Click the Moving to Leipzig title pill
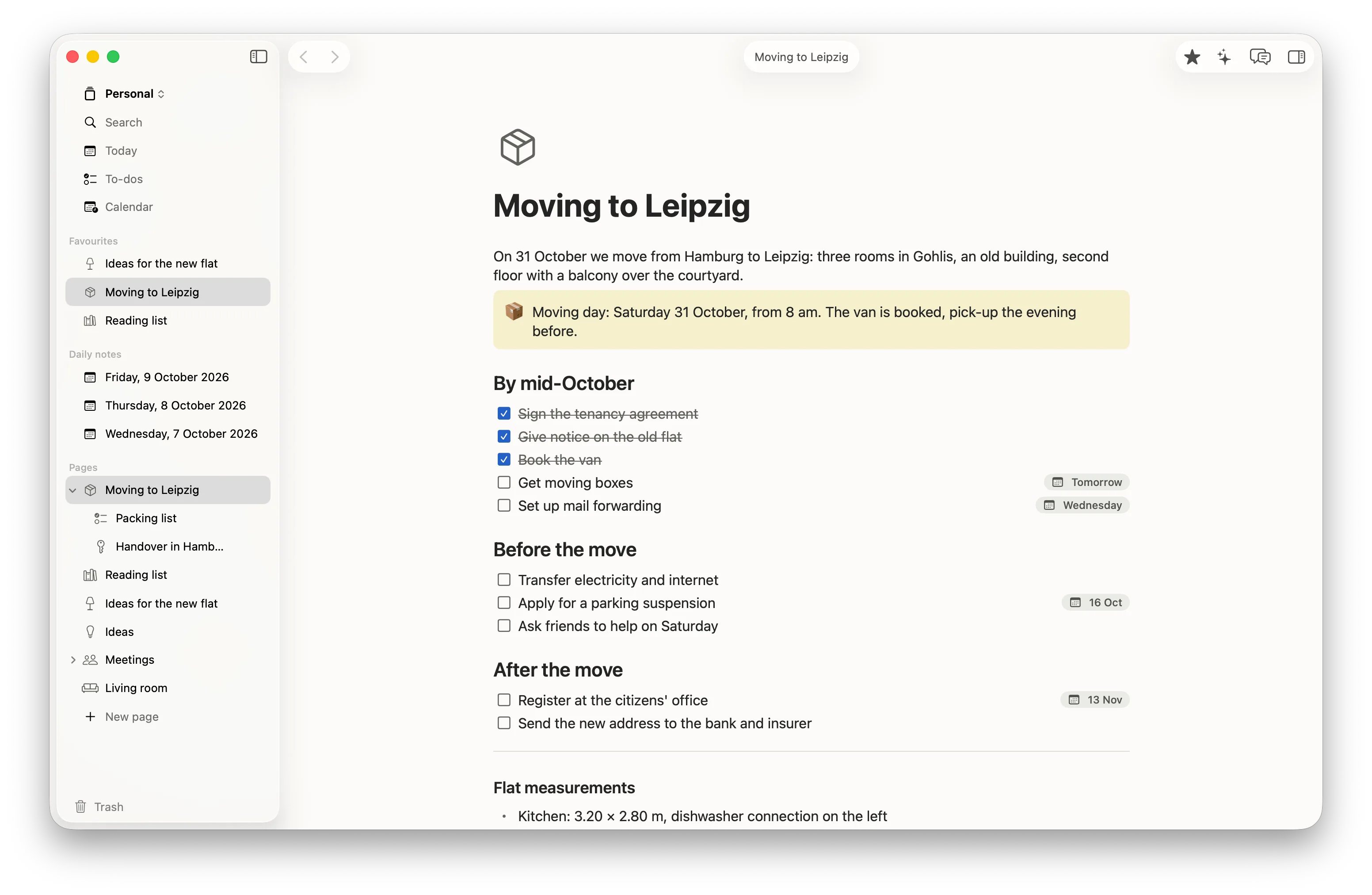This screenshot has height=895, width=1372. click(801, 57)
